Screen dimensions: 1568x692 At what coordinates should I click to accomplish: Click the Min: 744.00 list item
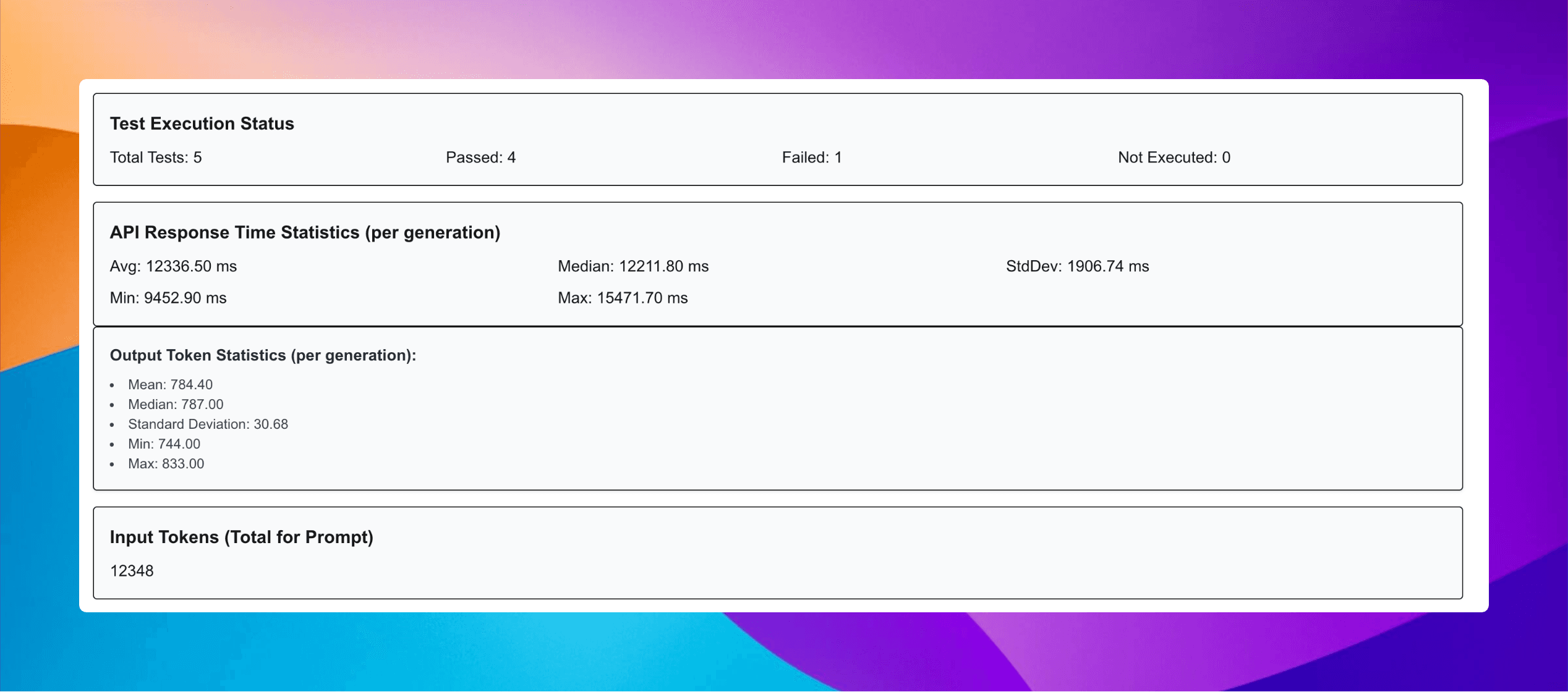point(164,444)
